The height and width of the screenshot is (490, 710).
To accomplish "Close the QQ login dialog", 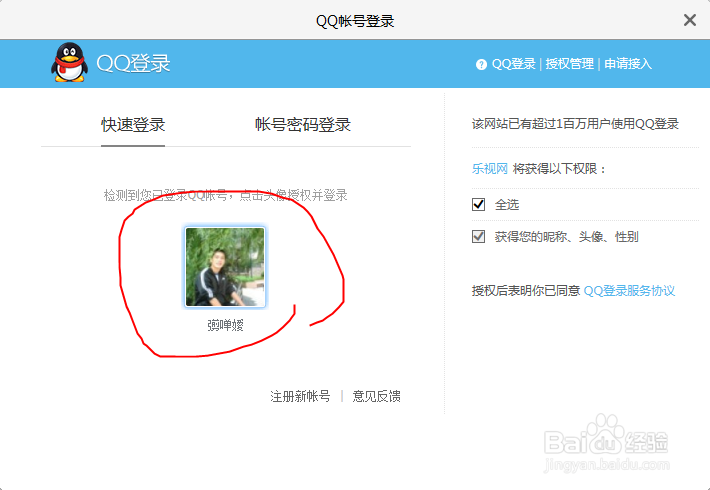I will pyautogui.click(x=689, y=20).
